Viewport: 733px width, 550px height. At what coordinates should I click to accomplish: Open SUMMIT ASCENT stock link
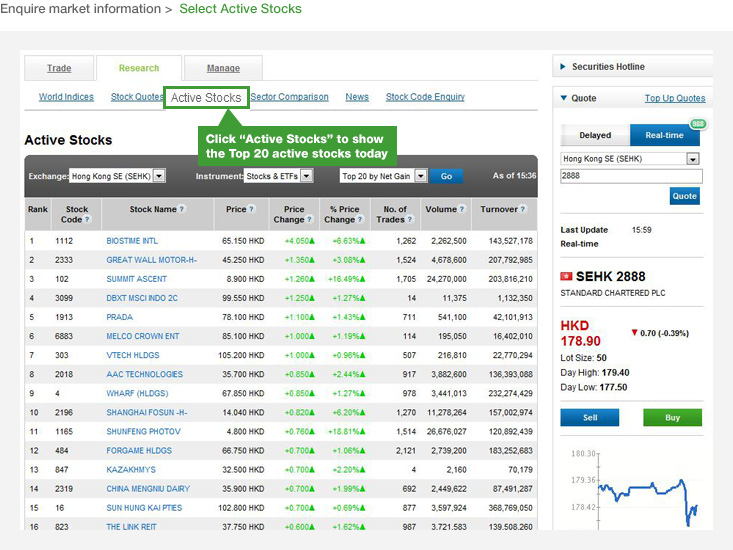[x=137, y=279]
